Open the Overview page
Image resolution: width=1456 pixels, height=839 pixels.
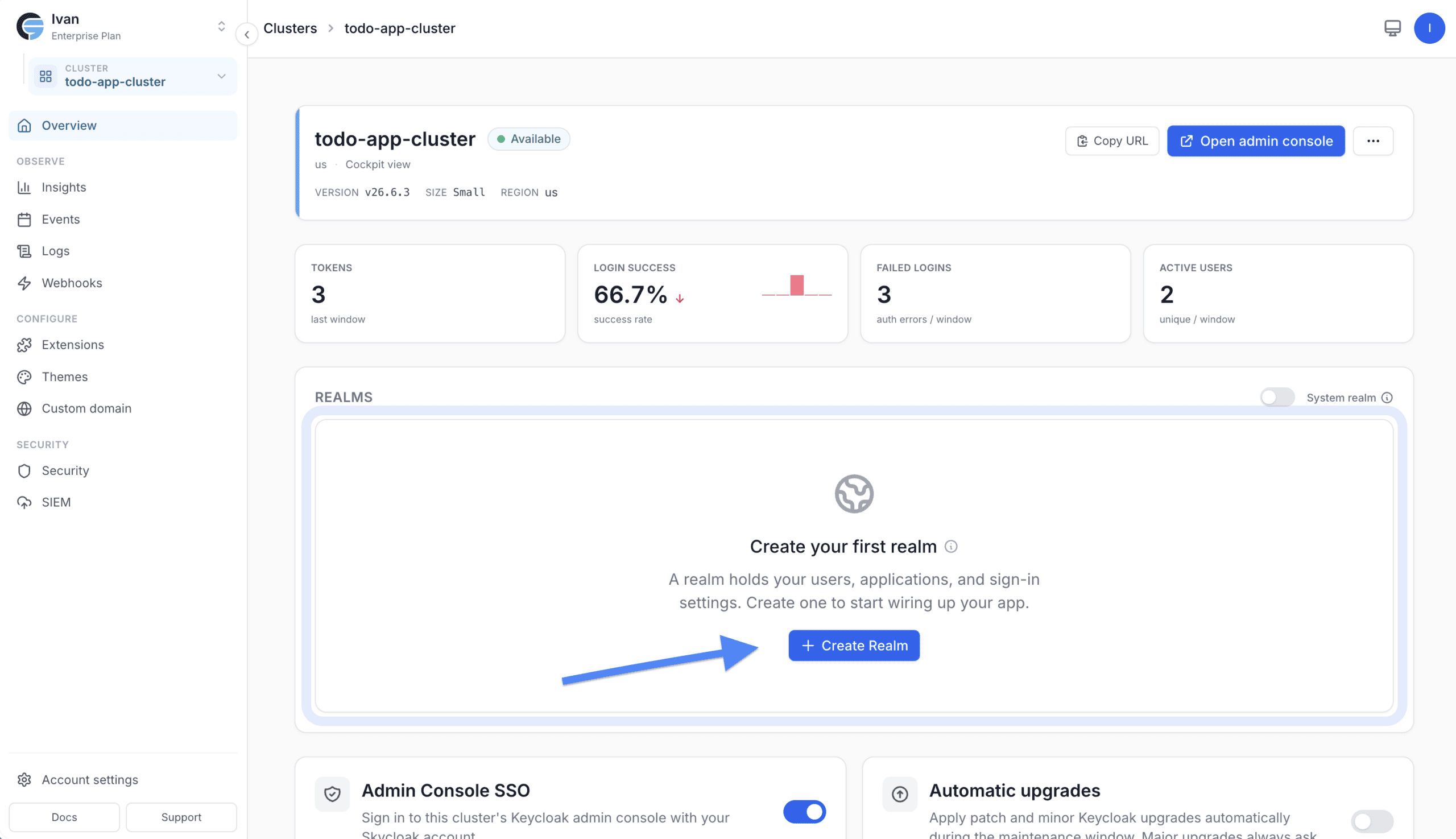(x=123, y=125)
